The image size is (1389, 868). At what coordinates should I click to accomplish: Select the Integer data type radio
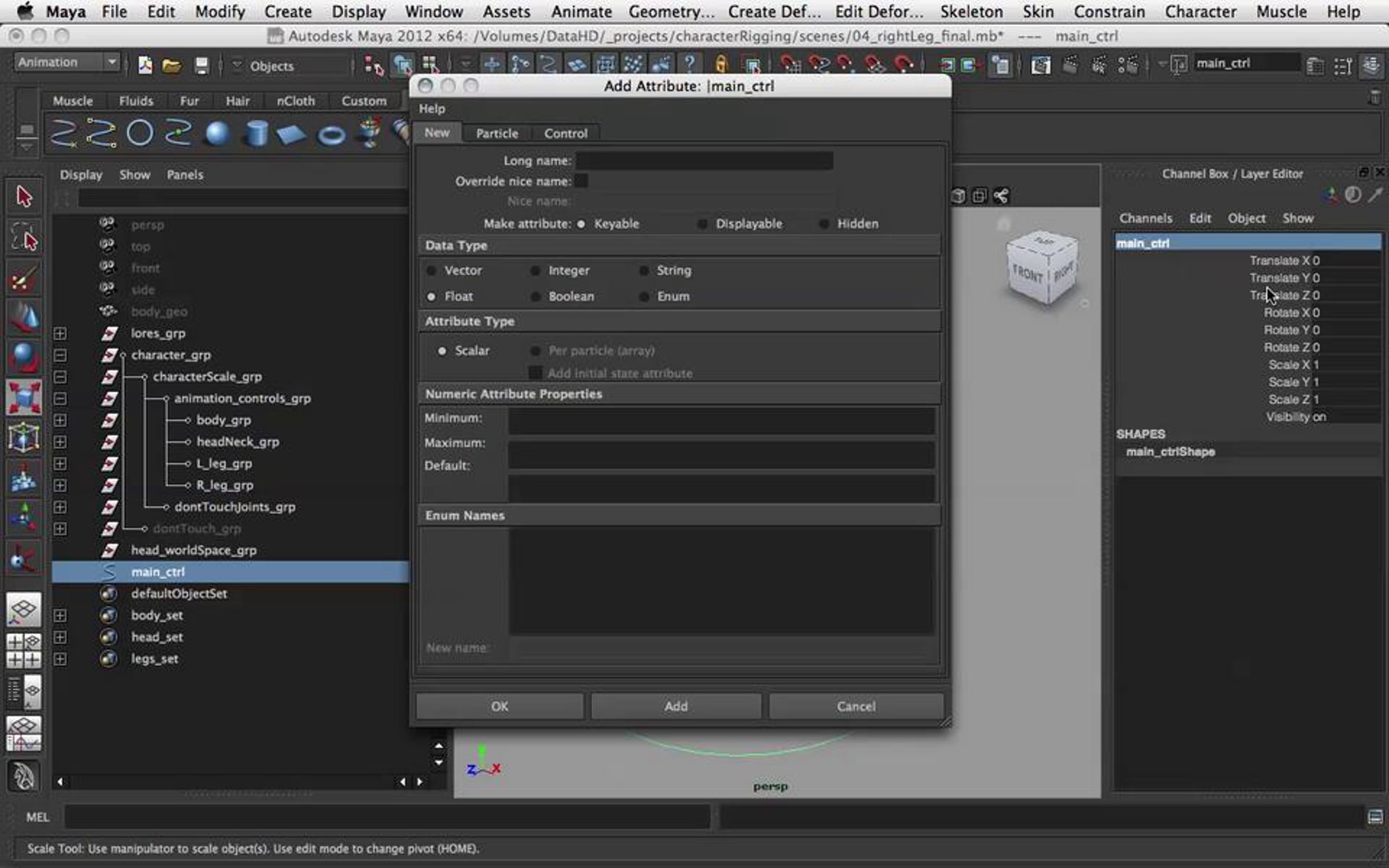[x=536, y=271]
